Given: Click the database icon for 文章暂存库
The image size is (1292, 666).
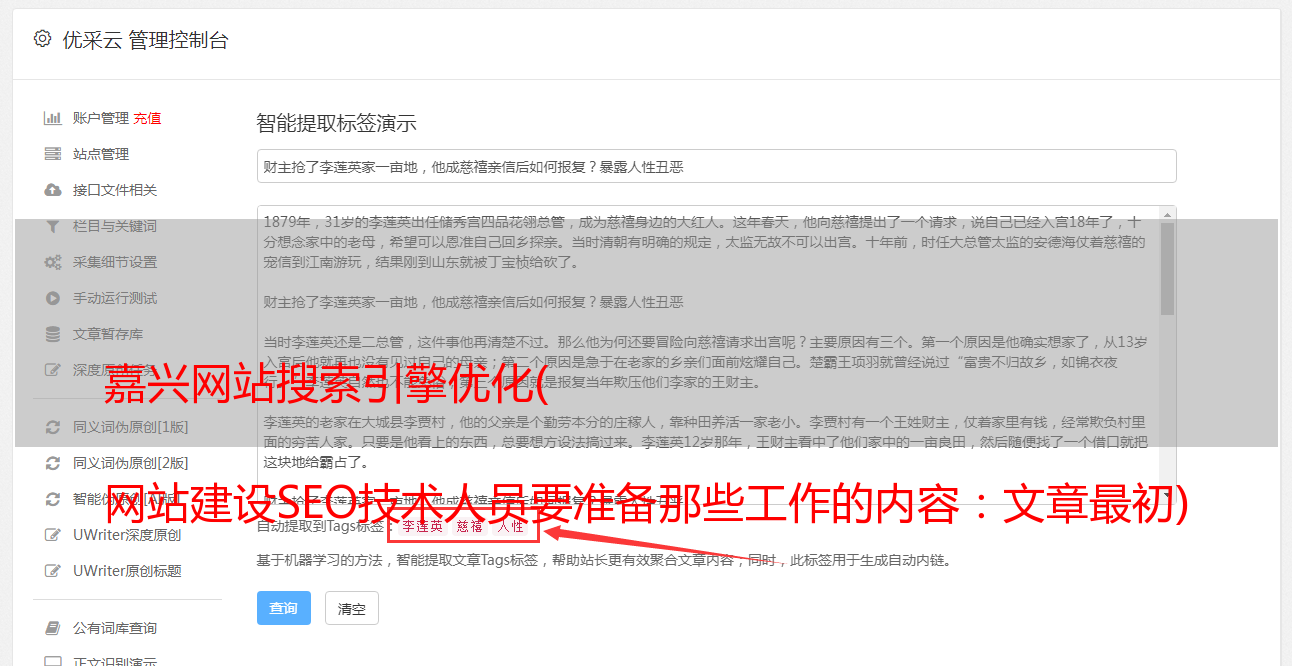Looking at the screenshot, I should point(53,334).
